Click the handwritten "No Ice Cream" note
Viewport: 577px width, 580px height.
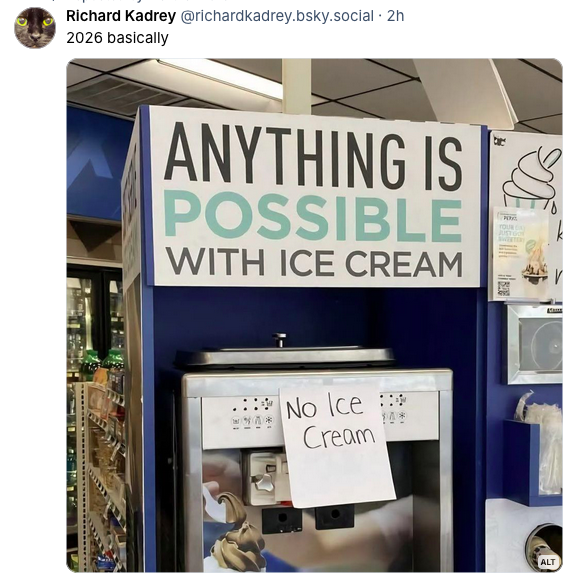tap(337, 445)
